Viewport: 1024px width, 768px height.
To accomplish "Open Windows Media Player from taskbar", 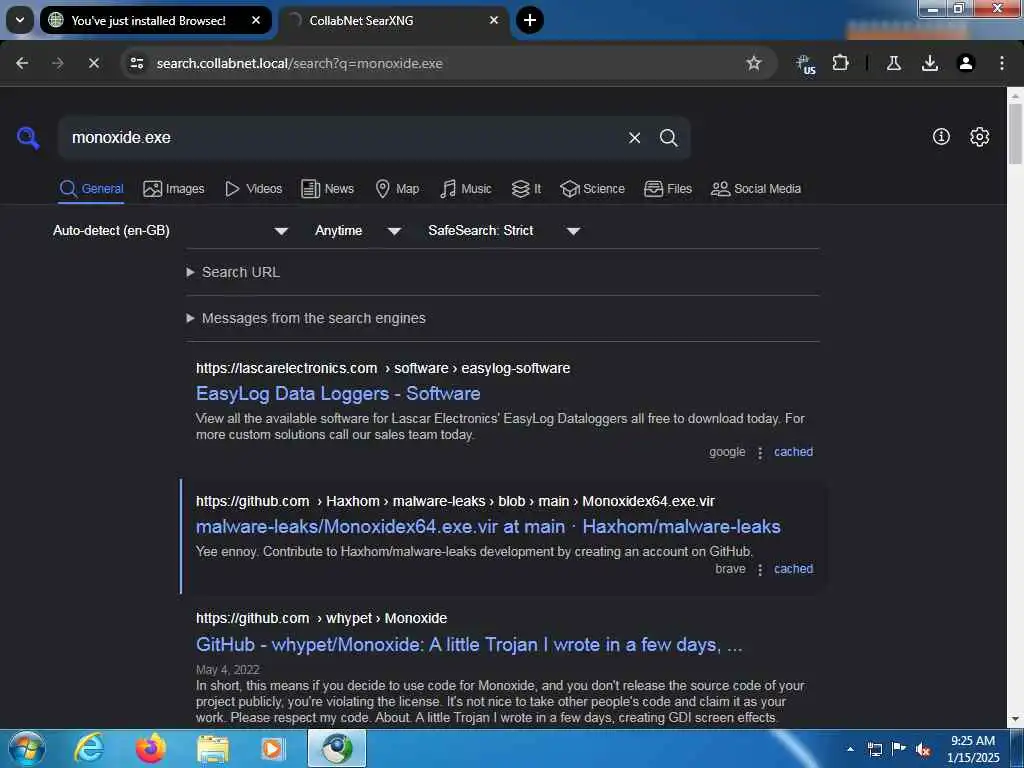I will click(274, 748).
